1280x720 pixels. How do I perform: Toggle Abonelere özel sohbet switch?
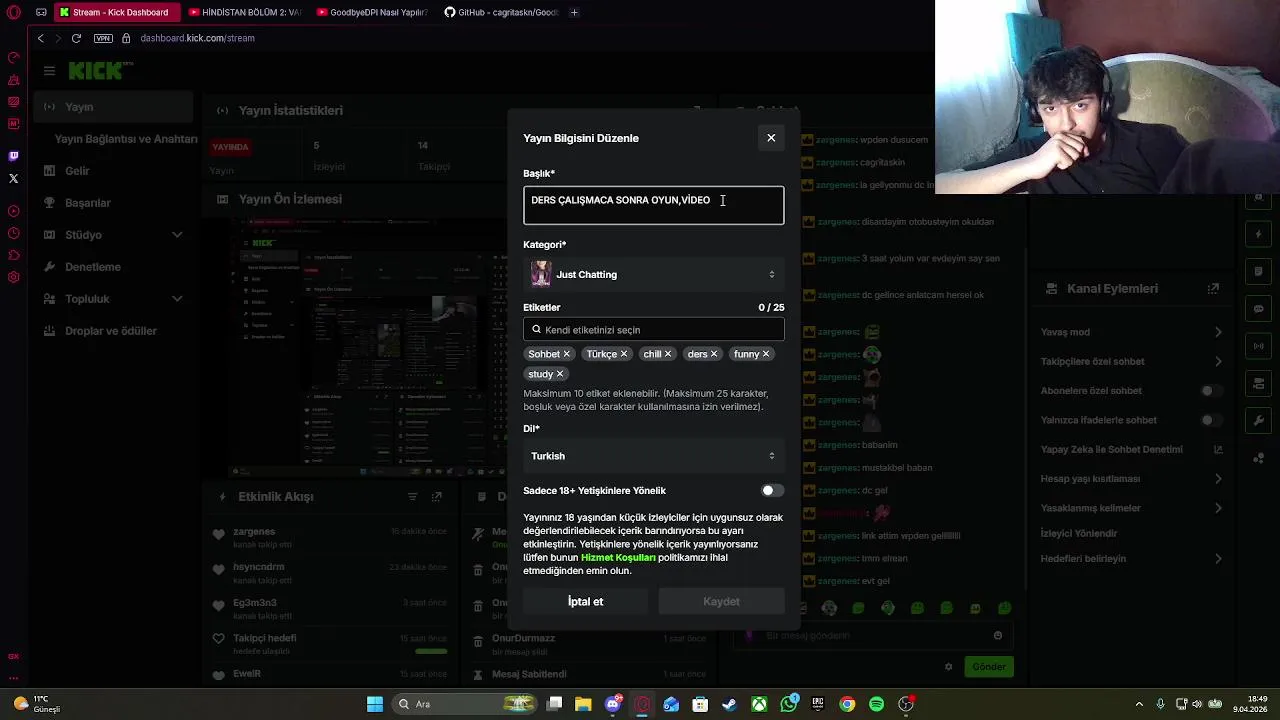(x=1212, y=391)
